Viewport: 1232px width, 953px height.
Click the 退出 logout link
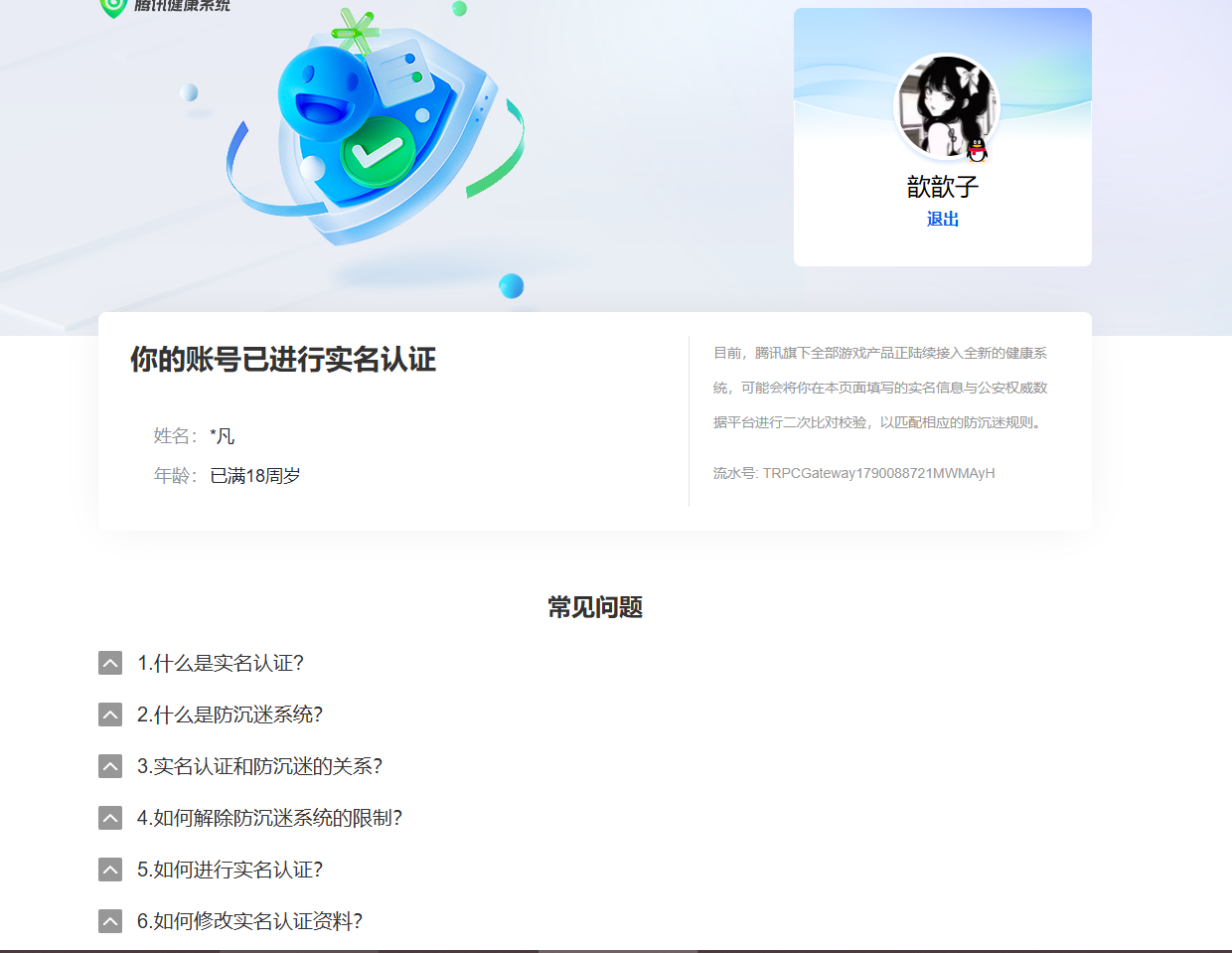942,219
